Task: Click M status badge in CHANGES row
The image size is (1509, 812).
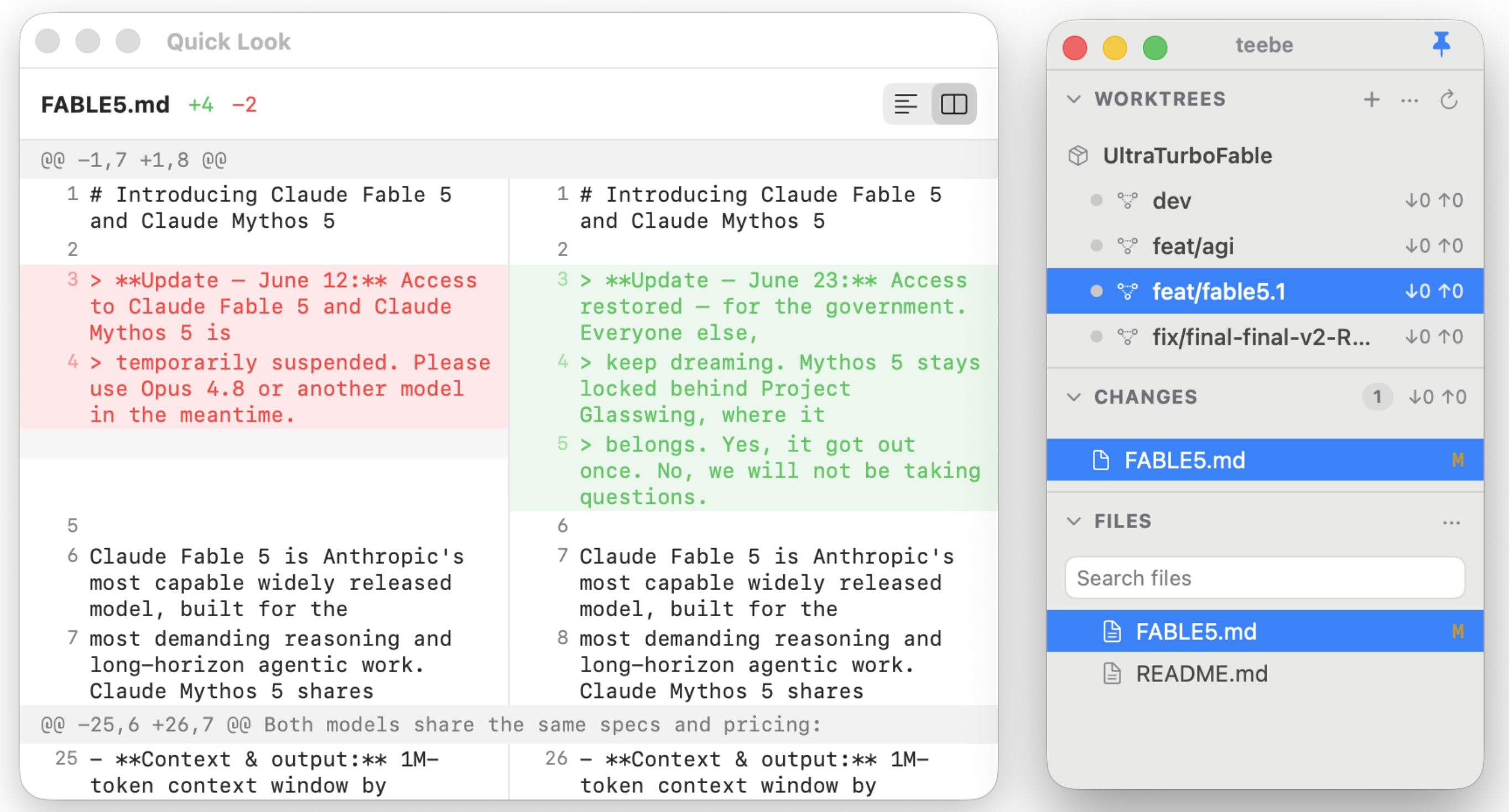Action: click(x=1458, y=461)
